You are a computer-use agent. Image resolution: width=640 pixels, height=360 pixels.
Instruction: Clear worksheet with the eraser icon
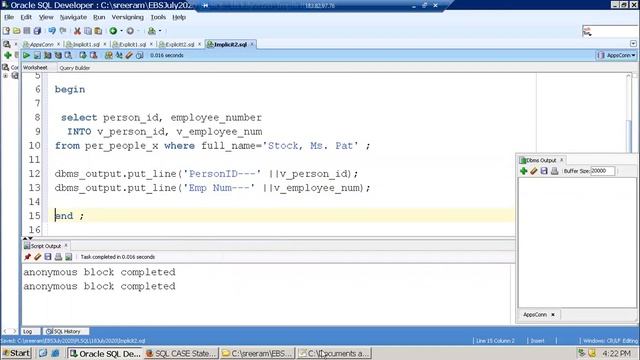click(x=129, y=55)
